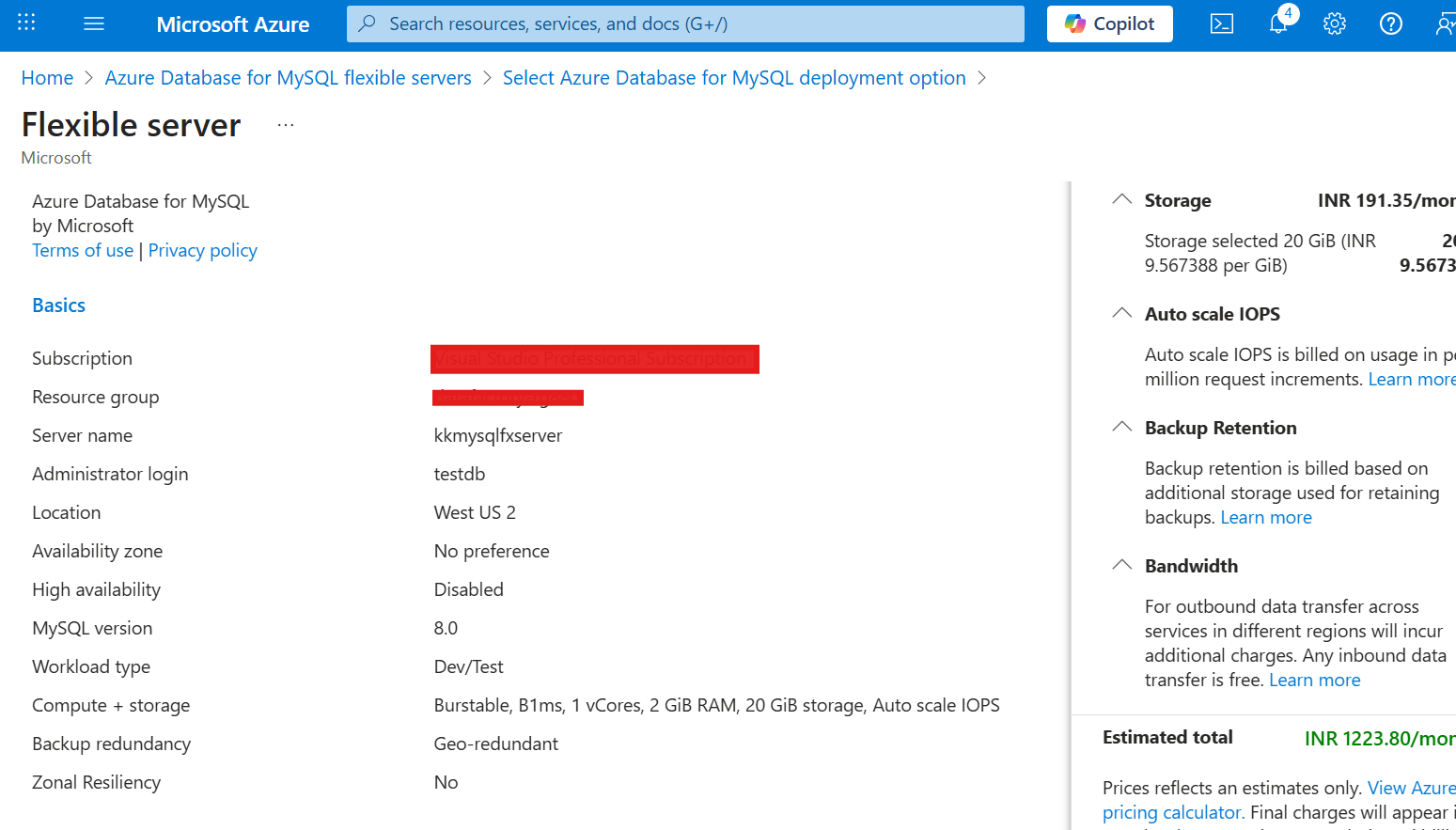Open the ellipsis menu beside Flexible server
This screenshot has width=1456, height=830.
(286, 125)
